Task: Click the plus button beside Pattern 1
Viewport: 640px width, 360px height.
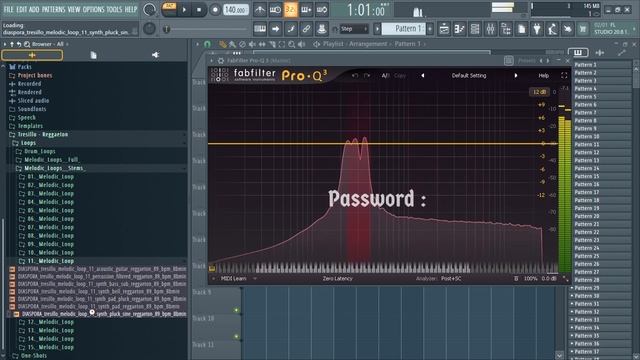Action: [x=430, y=29]
